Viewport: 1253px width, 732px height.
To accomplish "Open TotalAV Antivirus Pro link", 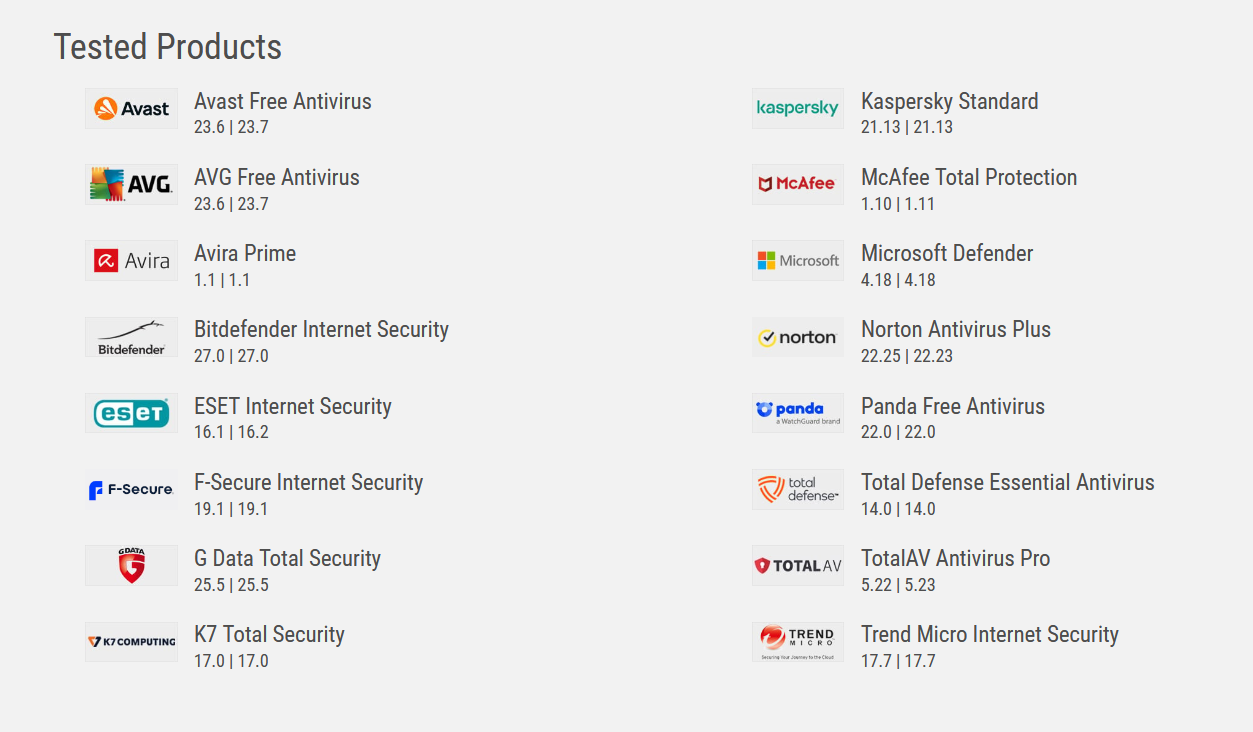I will point(956,558).
